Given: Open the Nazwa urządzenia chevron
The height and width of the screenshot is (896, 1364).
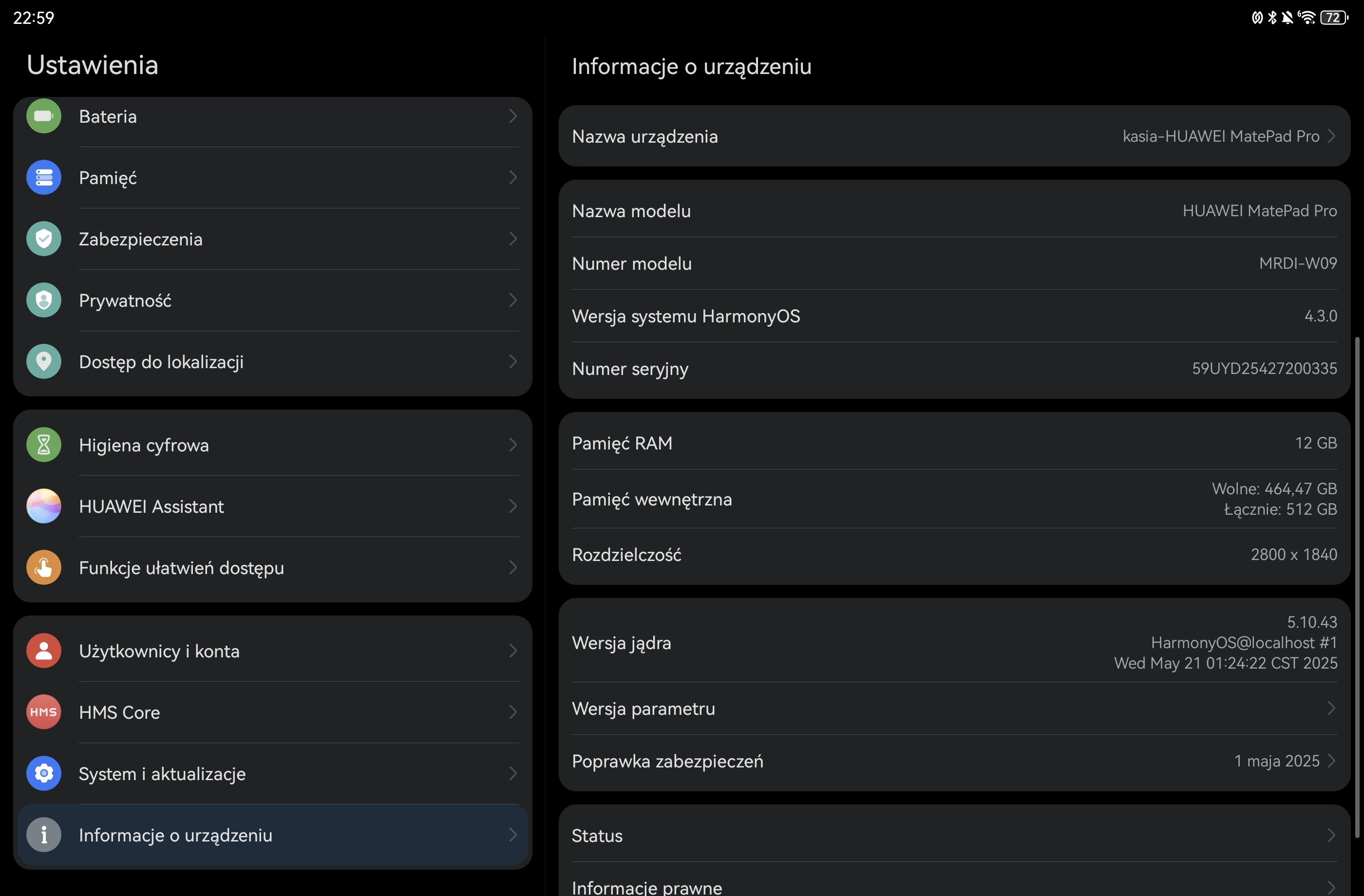Looking at the screenshot, I should click(1331, 136).
